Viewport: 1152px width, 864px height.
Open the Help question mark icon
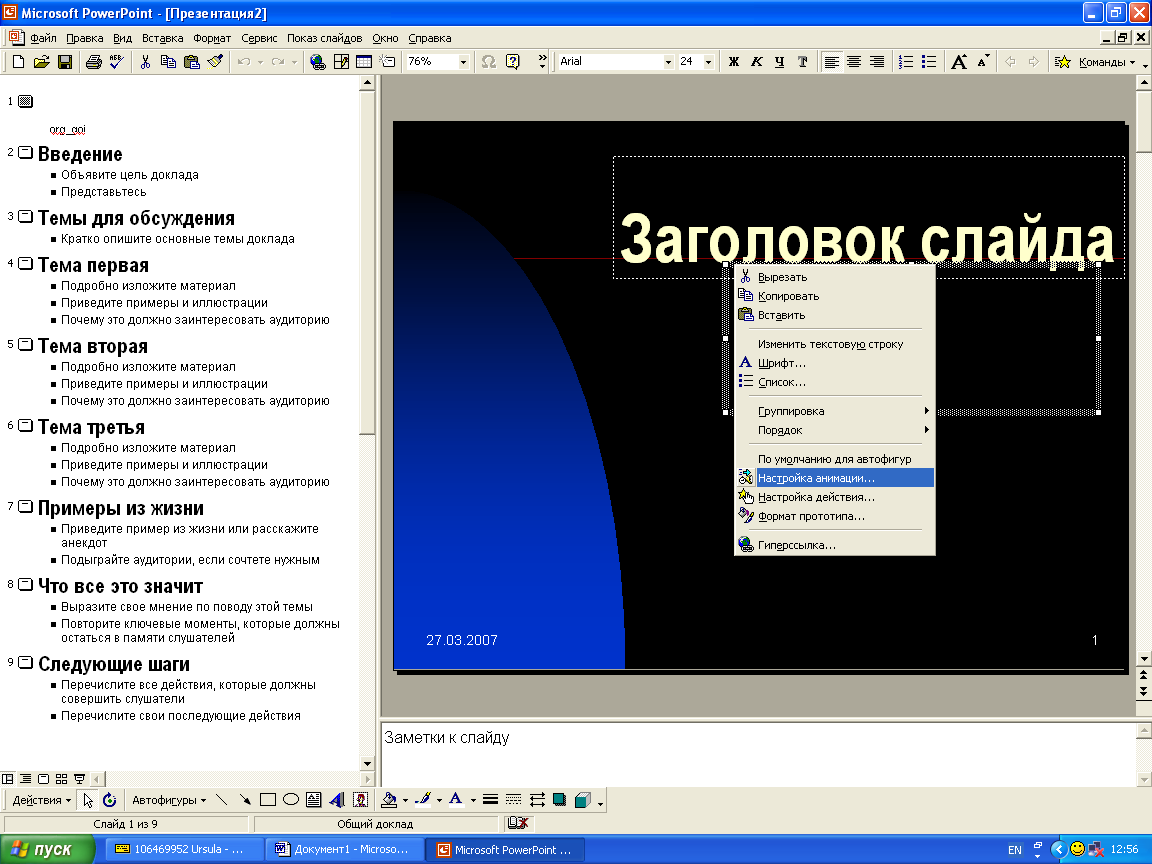[513, 62]
